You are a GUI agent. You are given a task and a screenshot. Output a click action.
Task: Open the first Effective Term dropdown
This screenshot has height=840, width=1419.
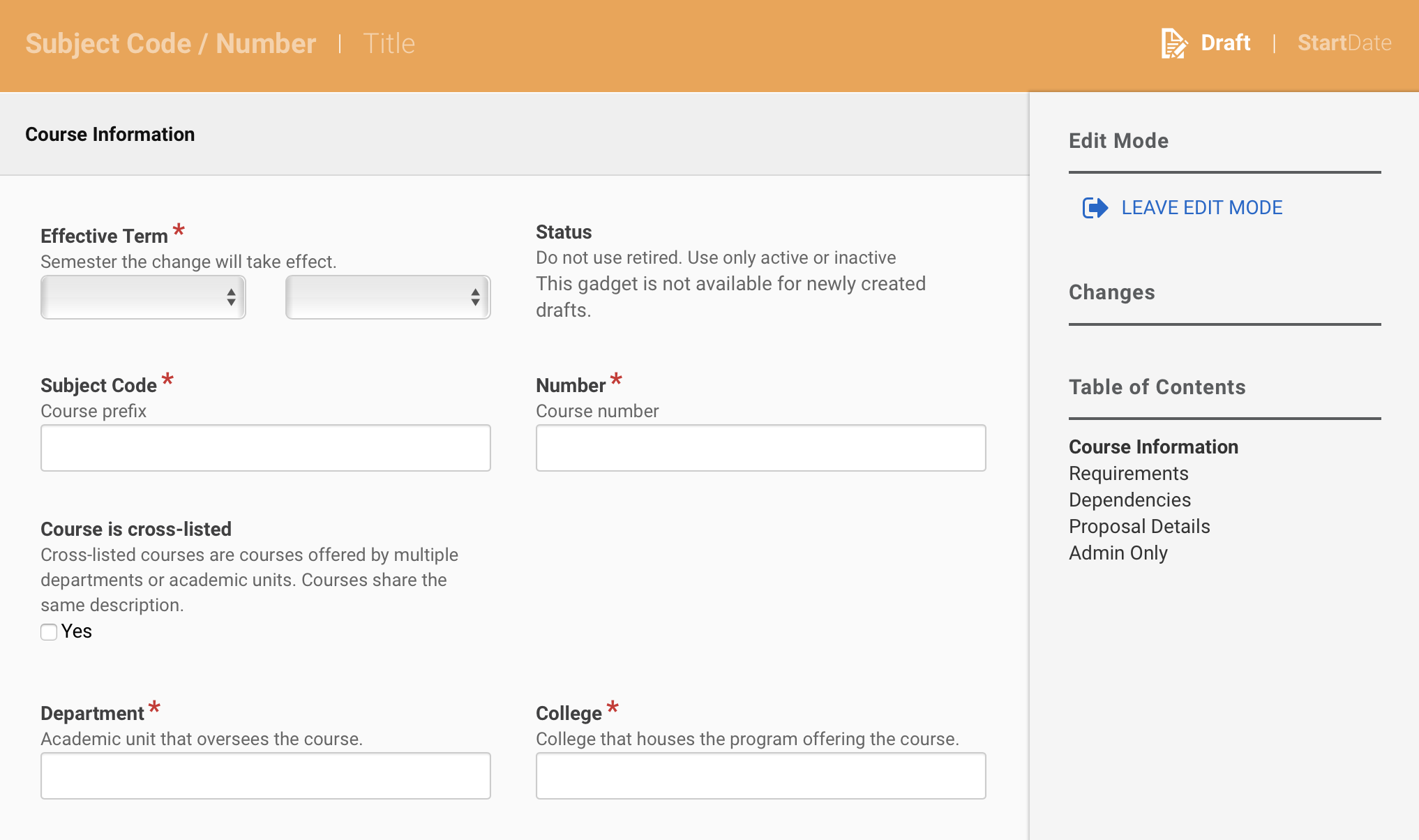coord(143,297)
